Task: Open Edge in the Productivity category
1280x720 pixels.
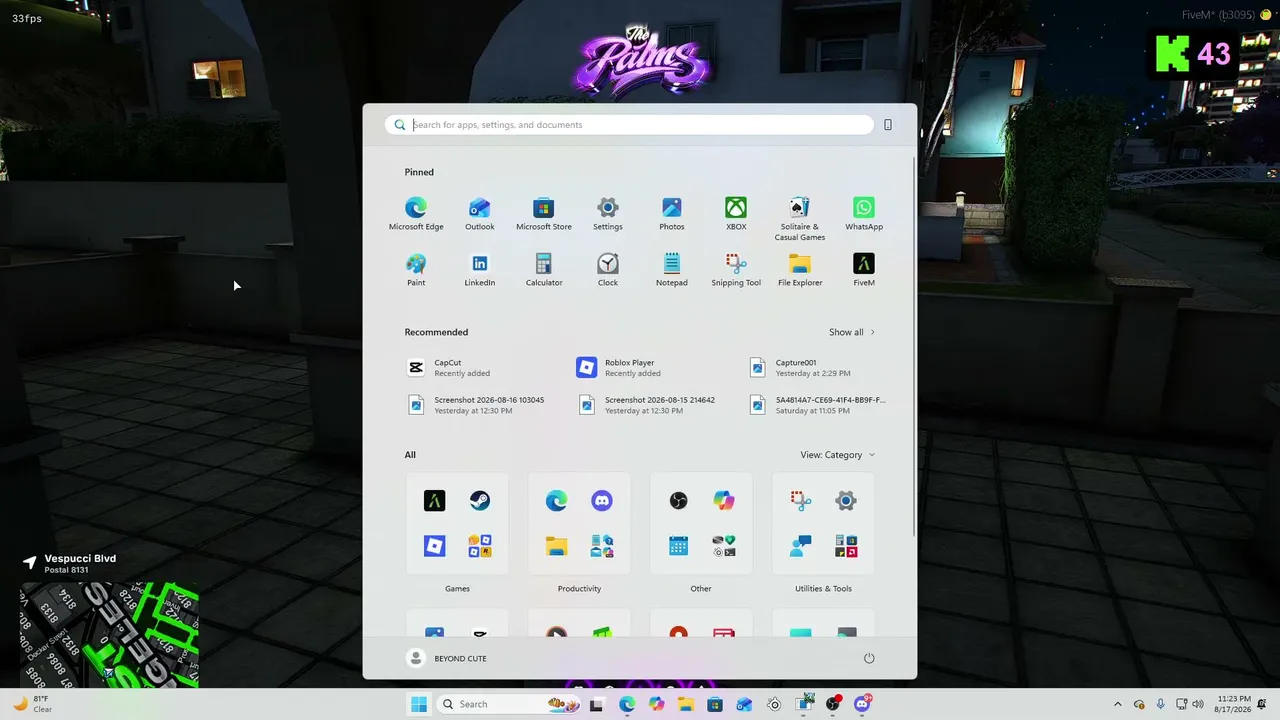Action: click(556, 501)
